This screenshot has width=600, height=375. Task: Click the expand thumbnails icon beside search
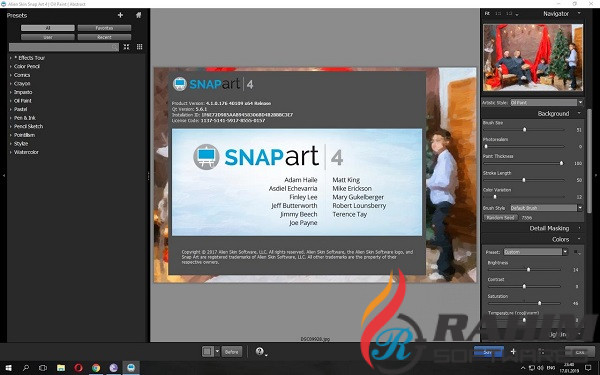coord(126,47)
